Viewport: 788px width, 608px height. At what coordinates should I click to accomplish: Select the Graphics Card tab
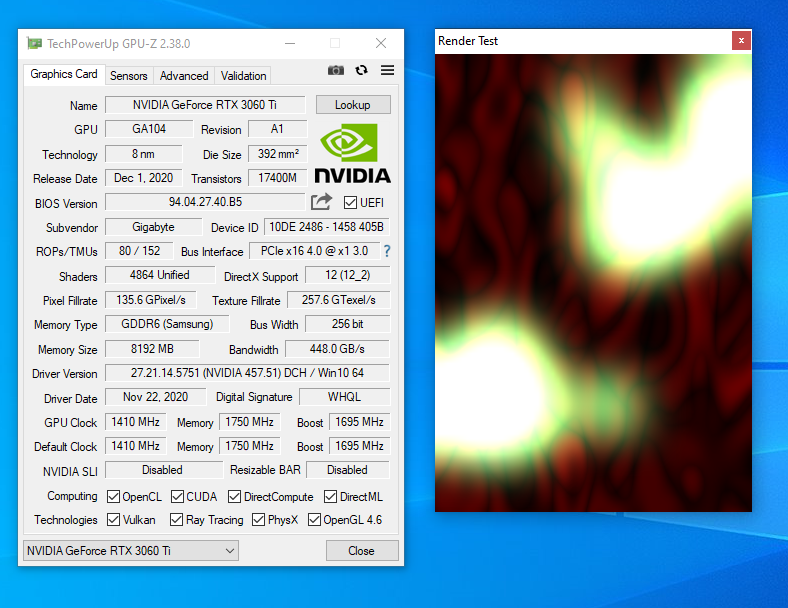pos(64,74)
